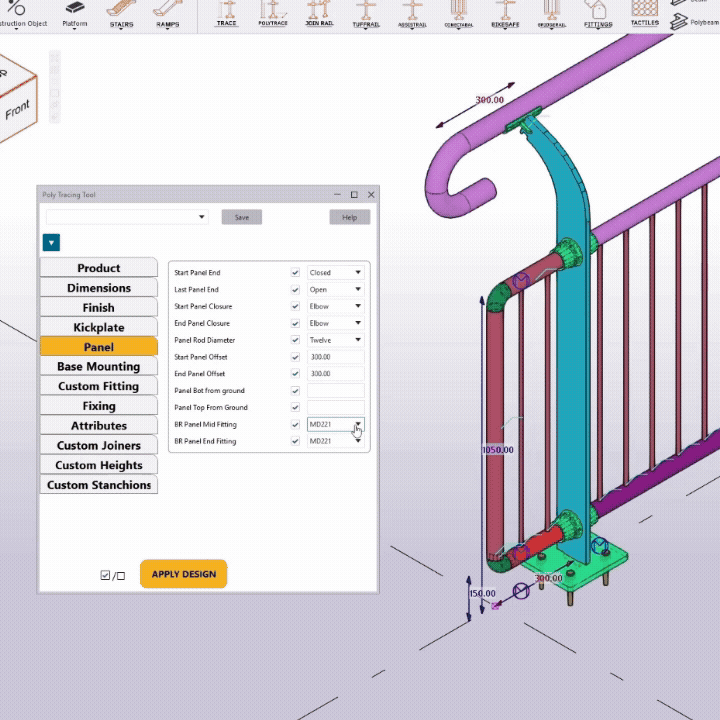Screen dimensions: 720x720
Task: Uncheck the Start Panel End checkbox
Action: pyautogui.click(x=295, y=272)
